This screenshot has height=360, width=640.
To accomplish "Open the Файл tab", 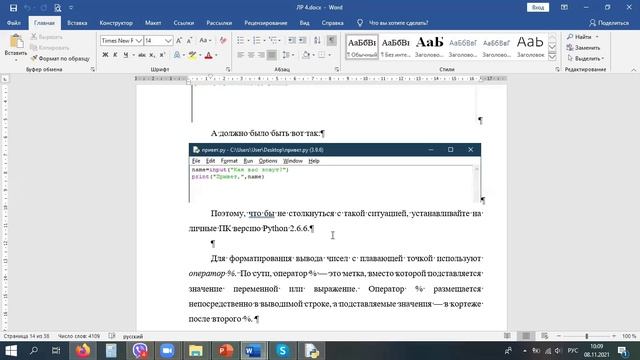I will click(x=14, y=23).
